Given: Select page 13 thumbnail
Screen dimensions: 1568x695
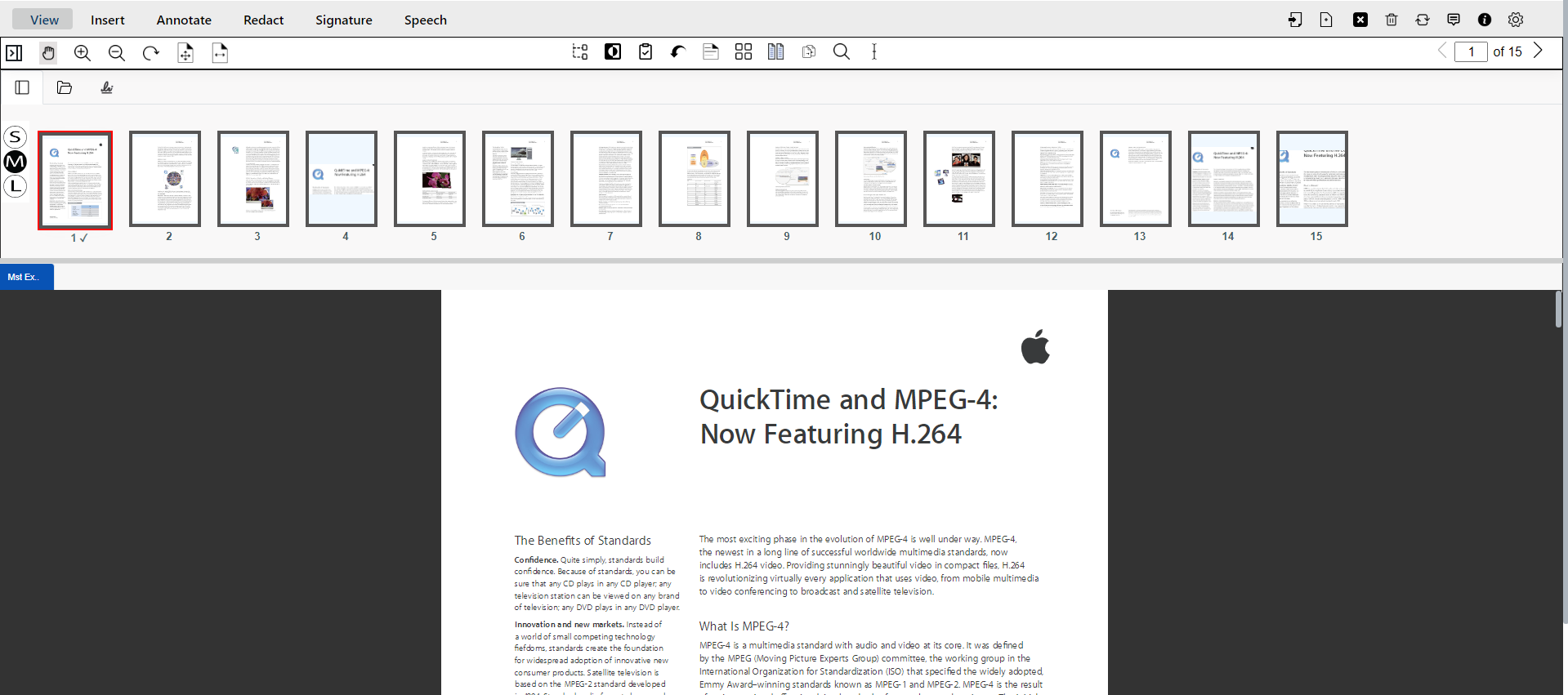Looking at the screenshot, I should pyautogui.click(x=1136, y=179).
